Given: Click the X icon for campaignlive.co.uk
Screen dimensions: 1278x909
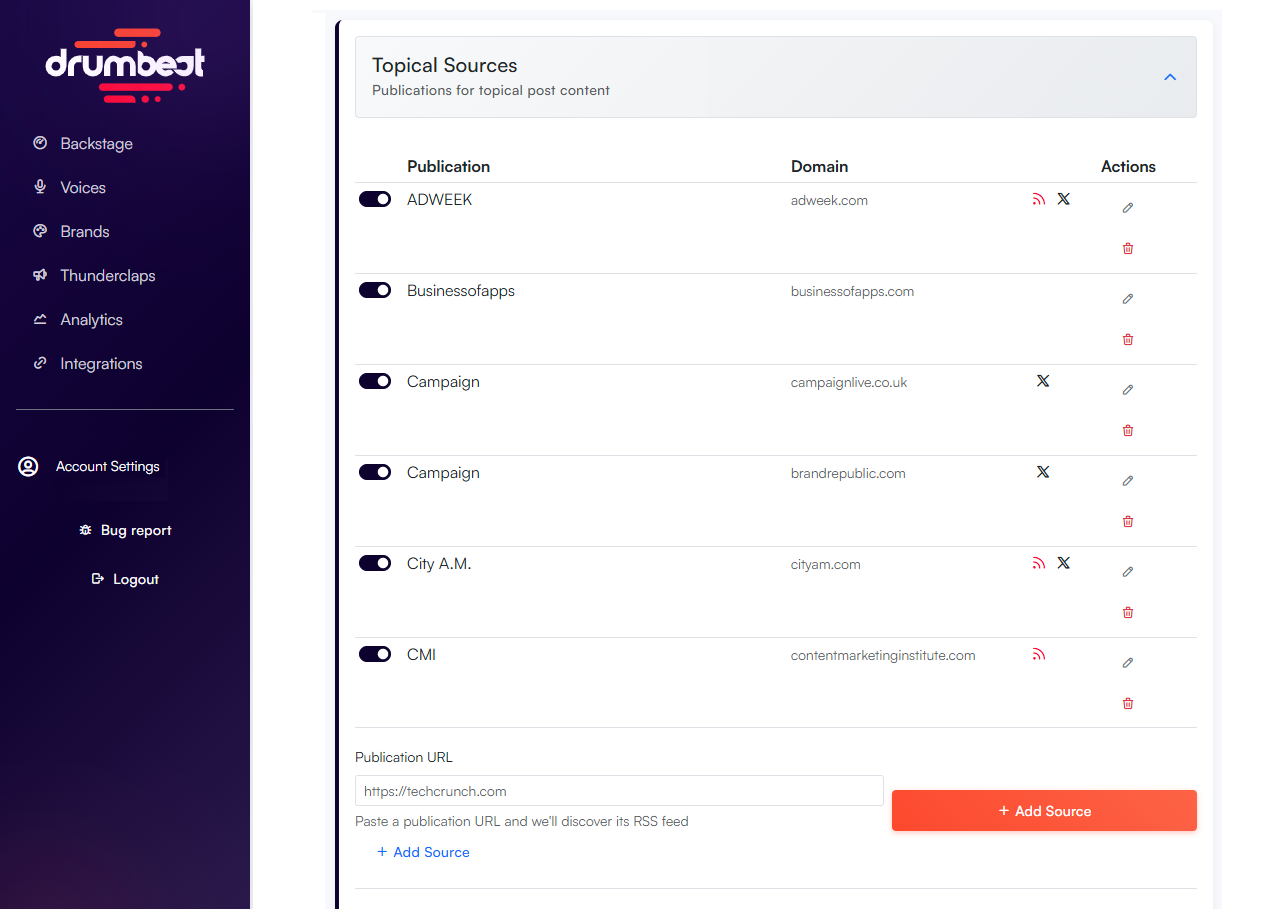Looking at the screenshot, I should click(1043, 381).
